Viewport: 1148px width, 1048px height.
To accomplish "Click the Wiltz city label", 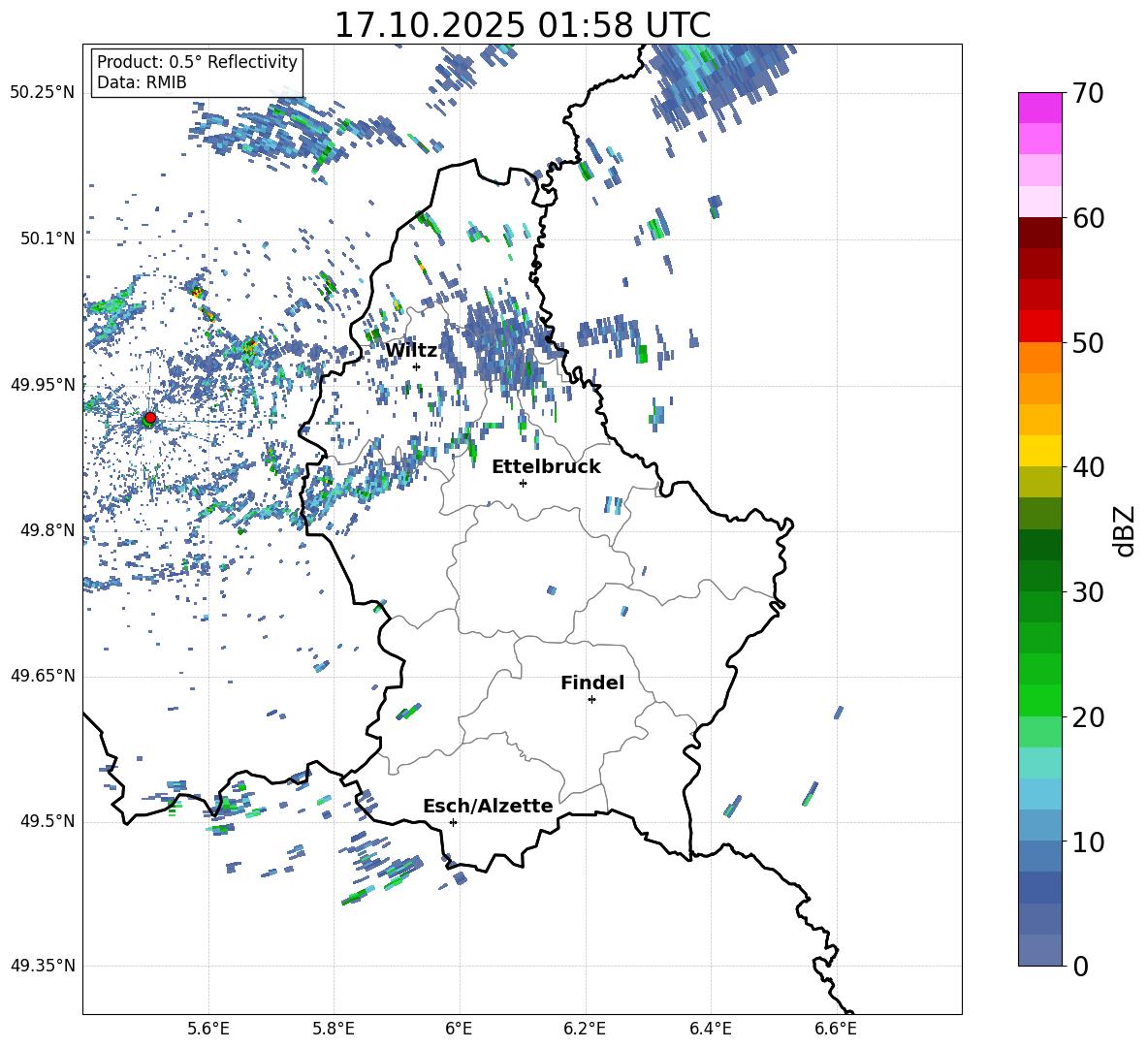I will [x=411, y=351].
